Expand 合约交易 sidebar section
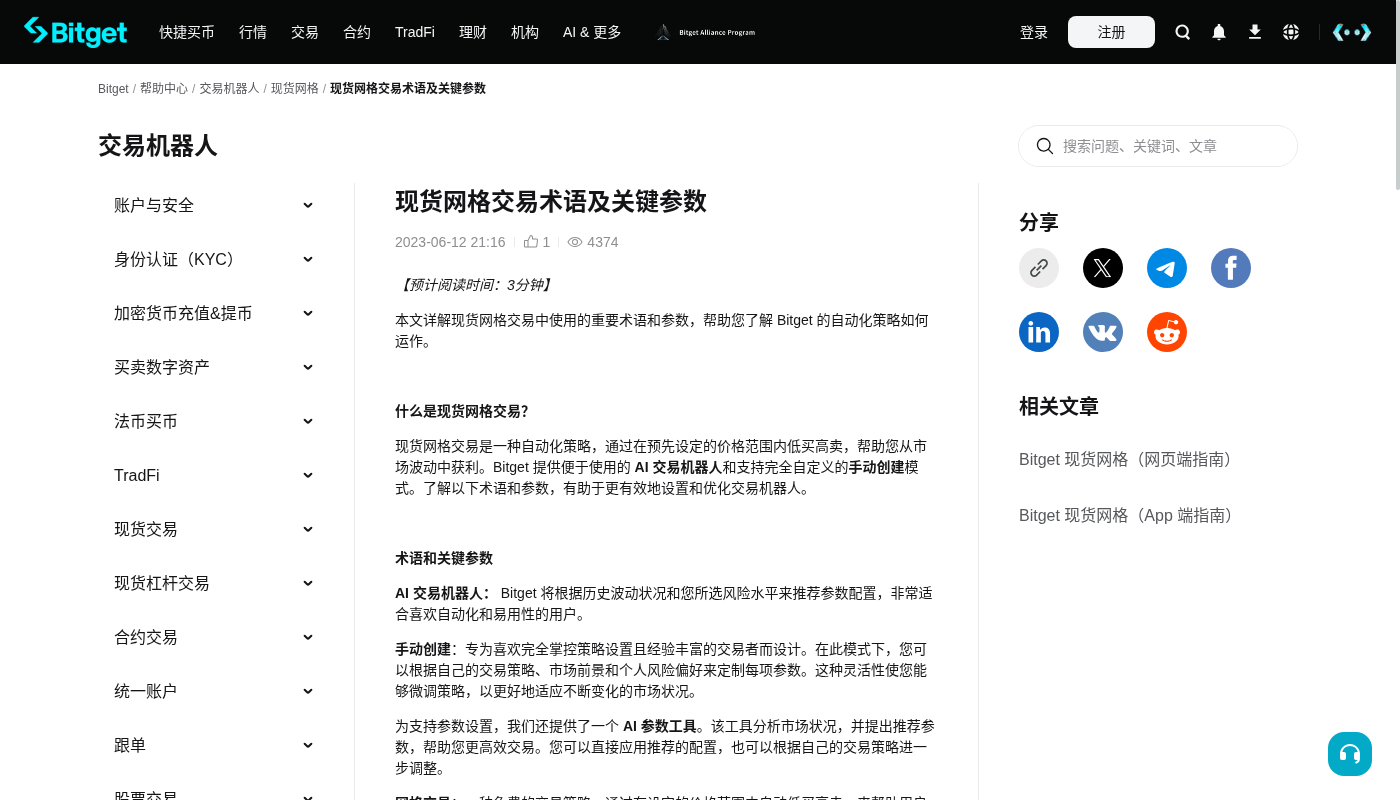Viewport: 1400px width, 800px height. (214, 637)
